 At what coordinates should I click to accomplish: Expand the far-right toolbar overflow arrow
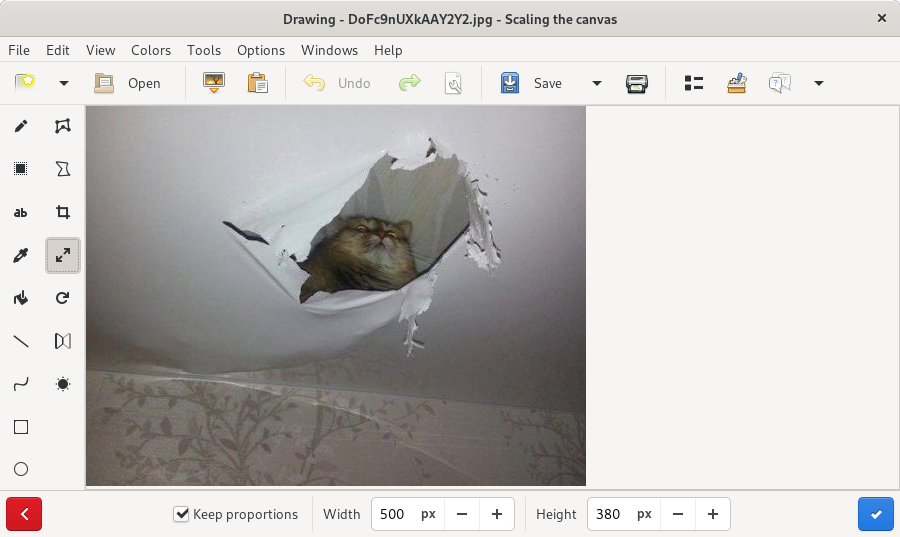pos(819,84)
